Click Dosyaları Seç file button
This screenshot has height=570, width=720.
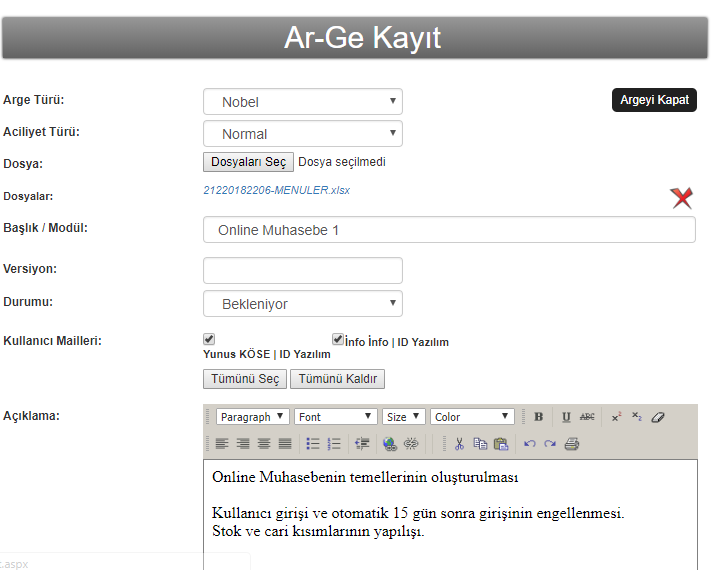coord(248,162)
